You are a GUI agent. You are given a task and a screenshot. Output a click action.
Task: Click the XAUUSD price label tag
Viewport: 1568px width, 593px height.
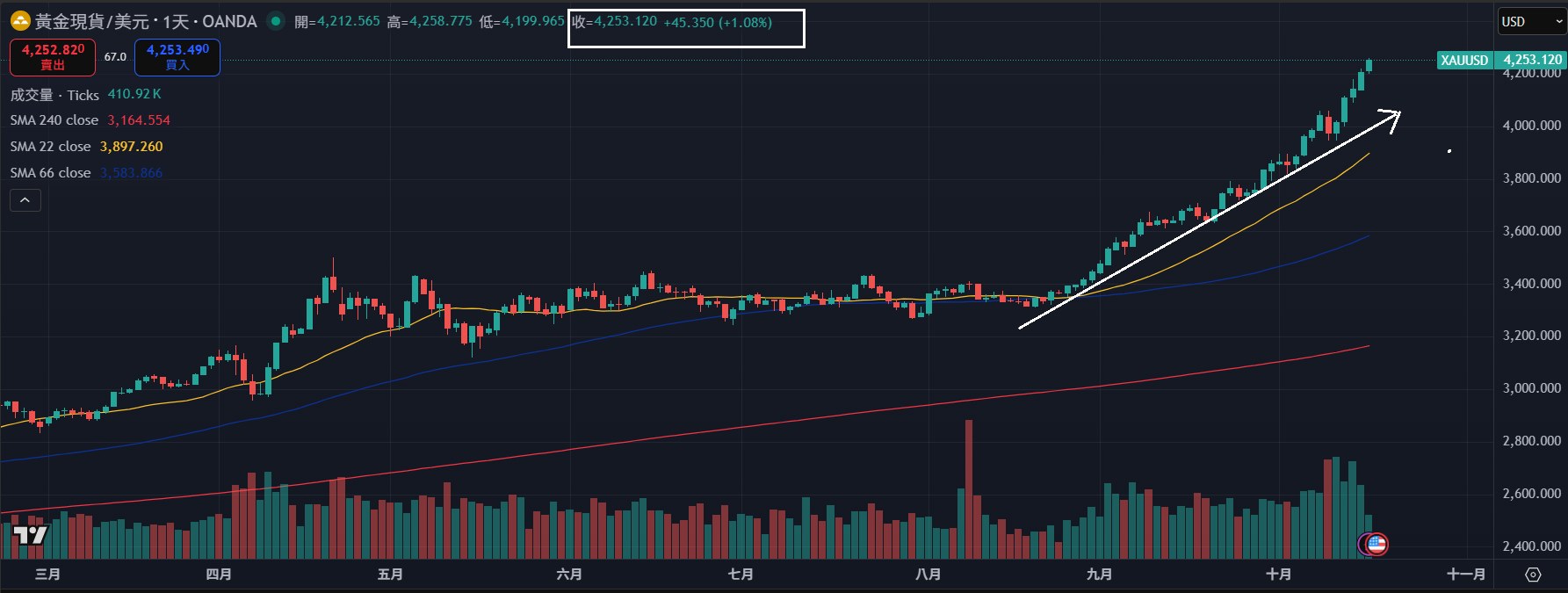tap(1464, 60)
